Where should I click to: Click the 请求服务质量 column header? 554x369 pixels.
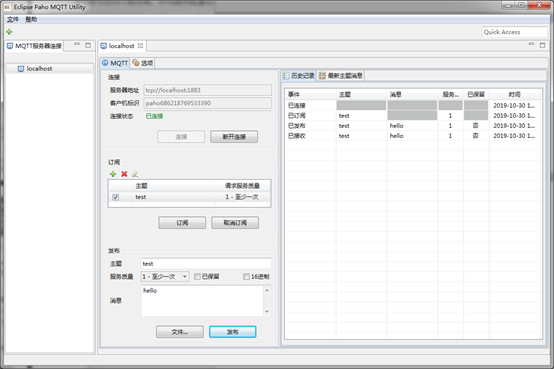click(x=242, y=186)
